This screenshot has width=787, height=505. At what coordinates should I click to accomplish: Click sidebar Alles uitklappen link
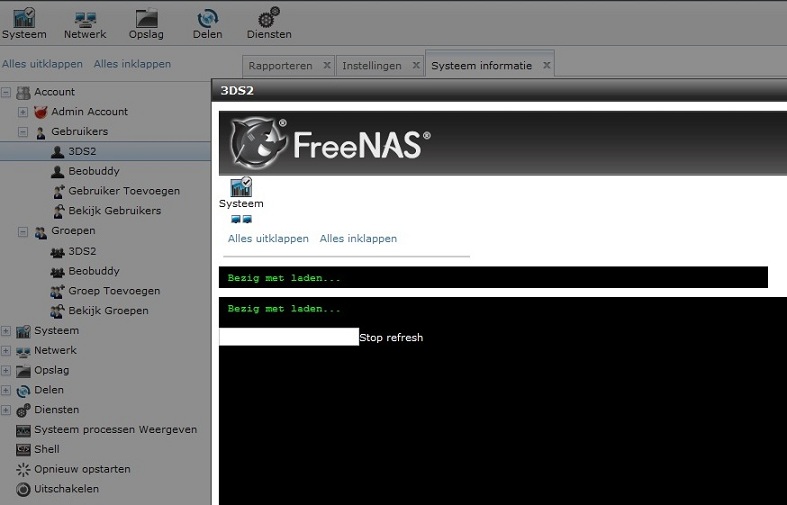pyautogui.click(x=42, y=64)
